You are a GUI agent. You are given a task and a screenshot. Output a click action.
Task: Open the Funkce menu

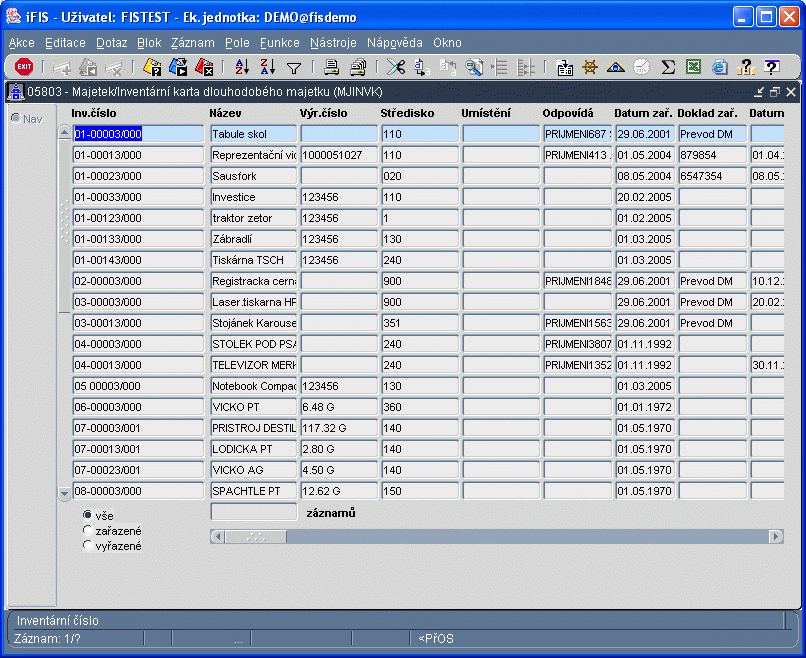tap(280, 43)
